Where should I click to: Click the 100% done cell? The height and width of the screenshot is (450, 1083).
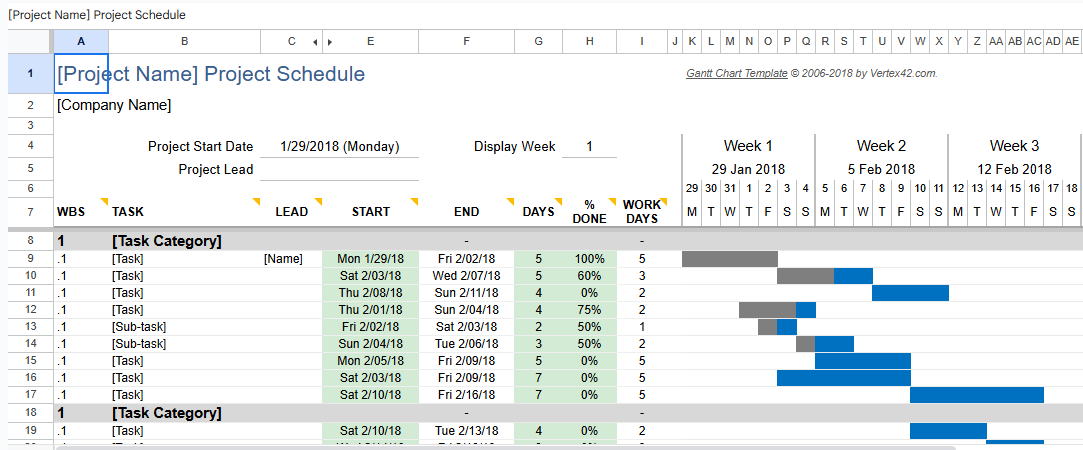pyautogui.click(x=589, y=259)
